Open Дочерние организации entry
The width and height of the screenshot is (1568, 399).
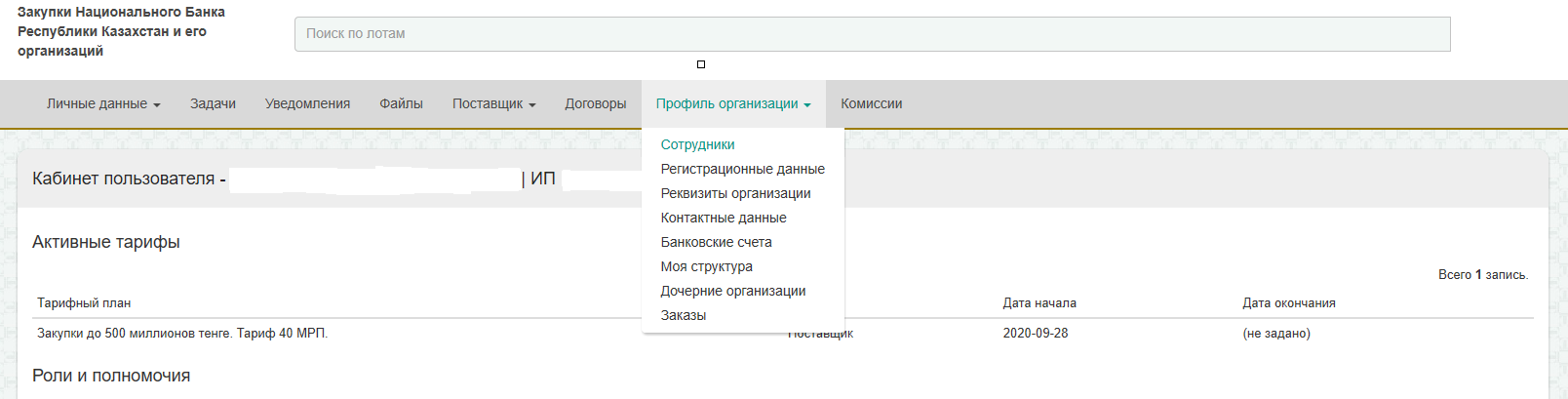point(732,291)
